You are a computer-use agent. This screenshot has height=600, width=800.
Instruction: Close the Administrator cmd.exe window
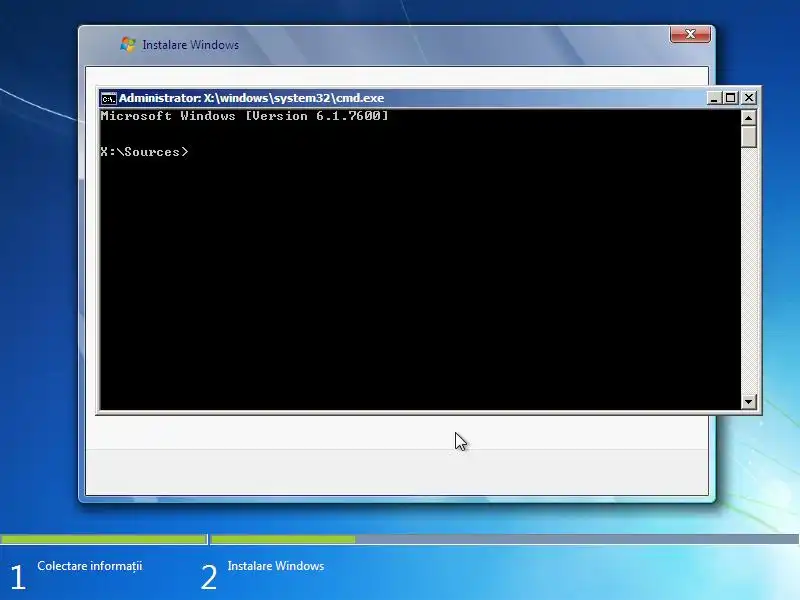tap(748, 97)
